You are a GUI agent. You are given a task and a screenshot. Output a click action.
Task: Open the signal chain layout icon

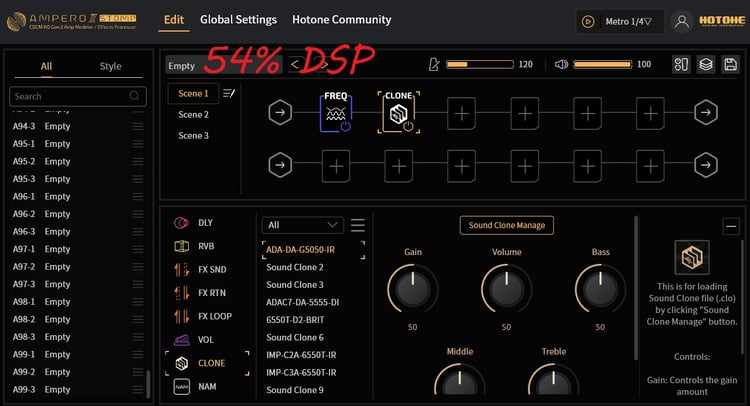pyautogui.click(x=681, y=64)
